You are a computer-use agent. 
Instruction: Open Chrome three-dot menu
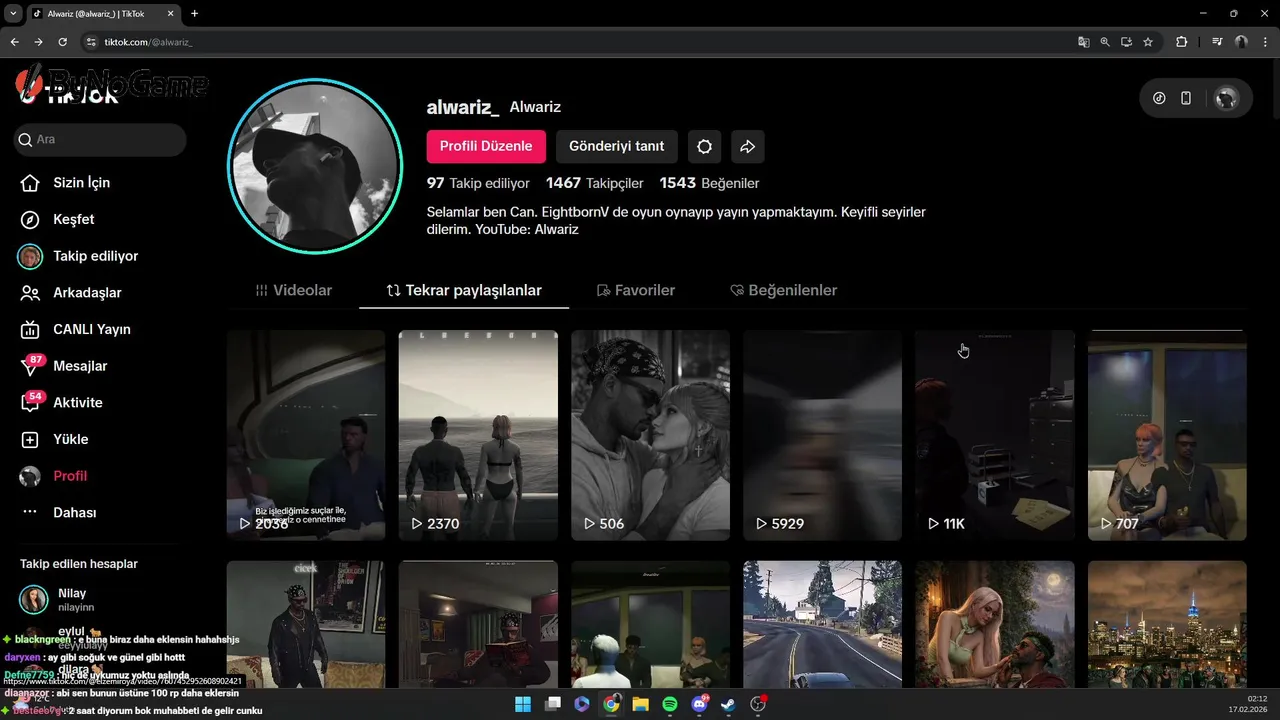1264,42
